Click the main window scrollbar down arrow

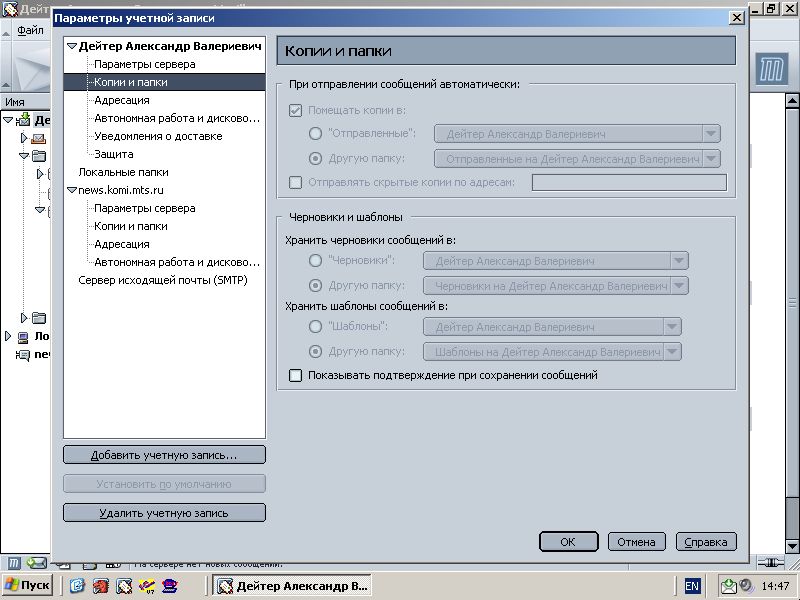click(x=792, y=546)
